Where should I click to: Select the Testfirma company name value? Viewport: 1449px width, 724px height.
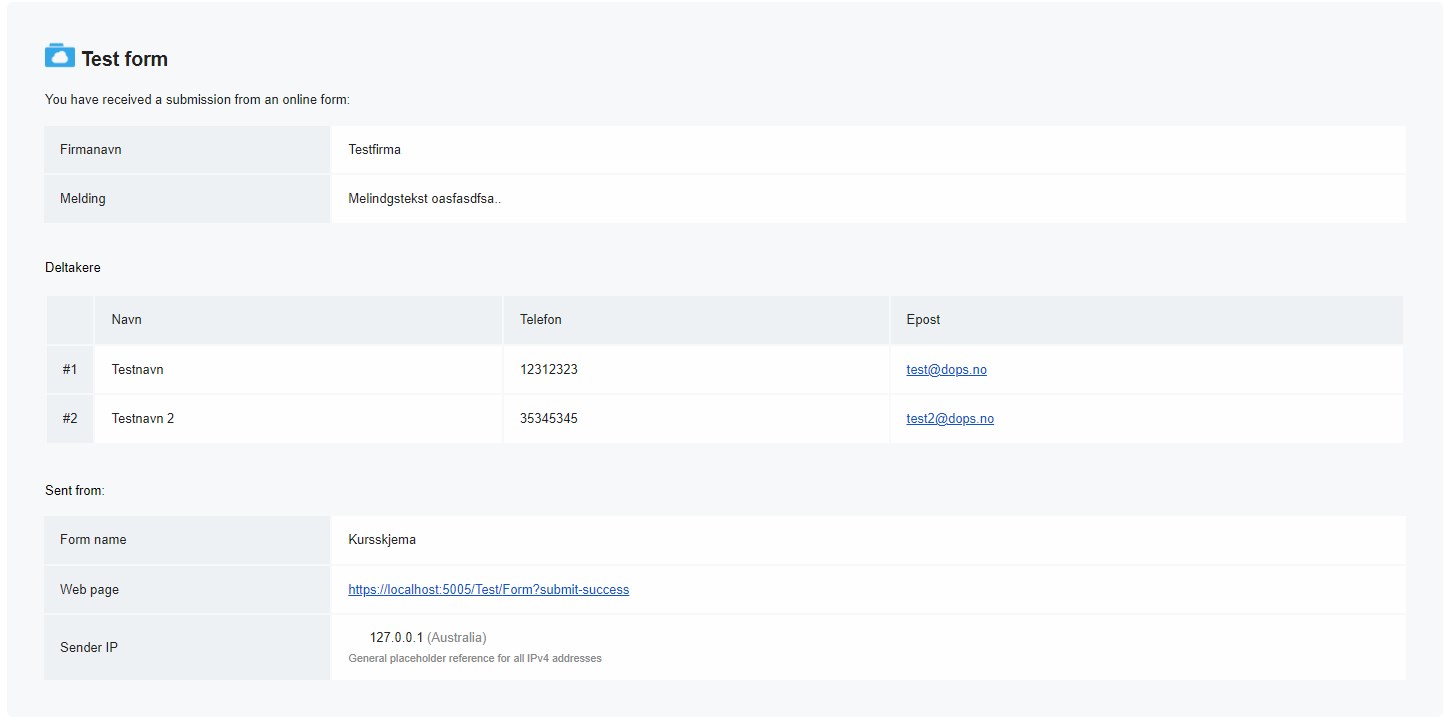tap(374, 150)
